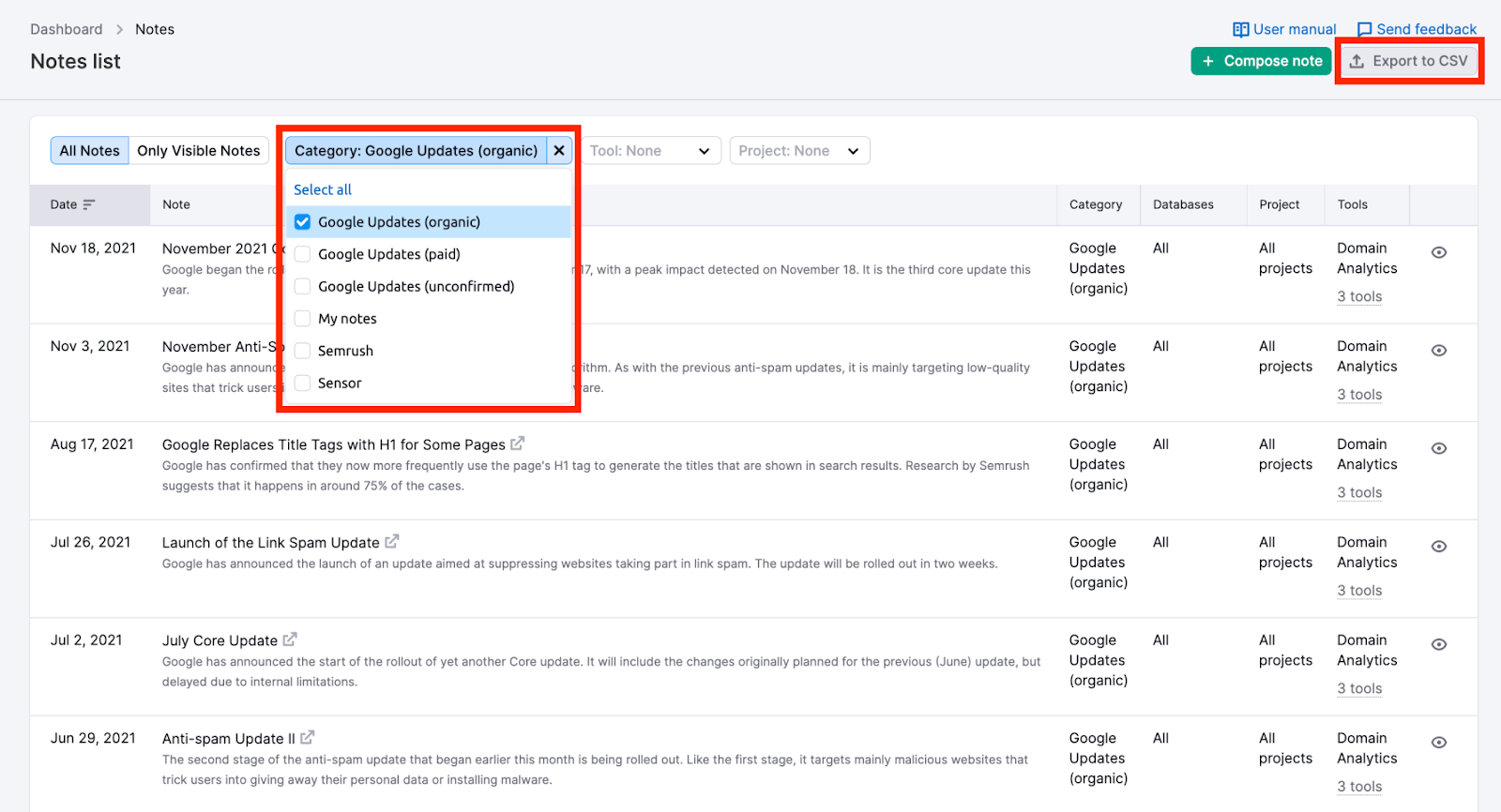Open external link icon for Title Tags note
1501x812 pixels.
pos(517,444)
